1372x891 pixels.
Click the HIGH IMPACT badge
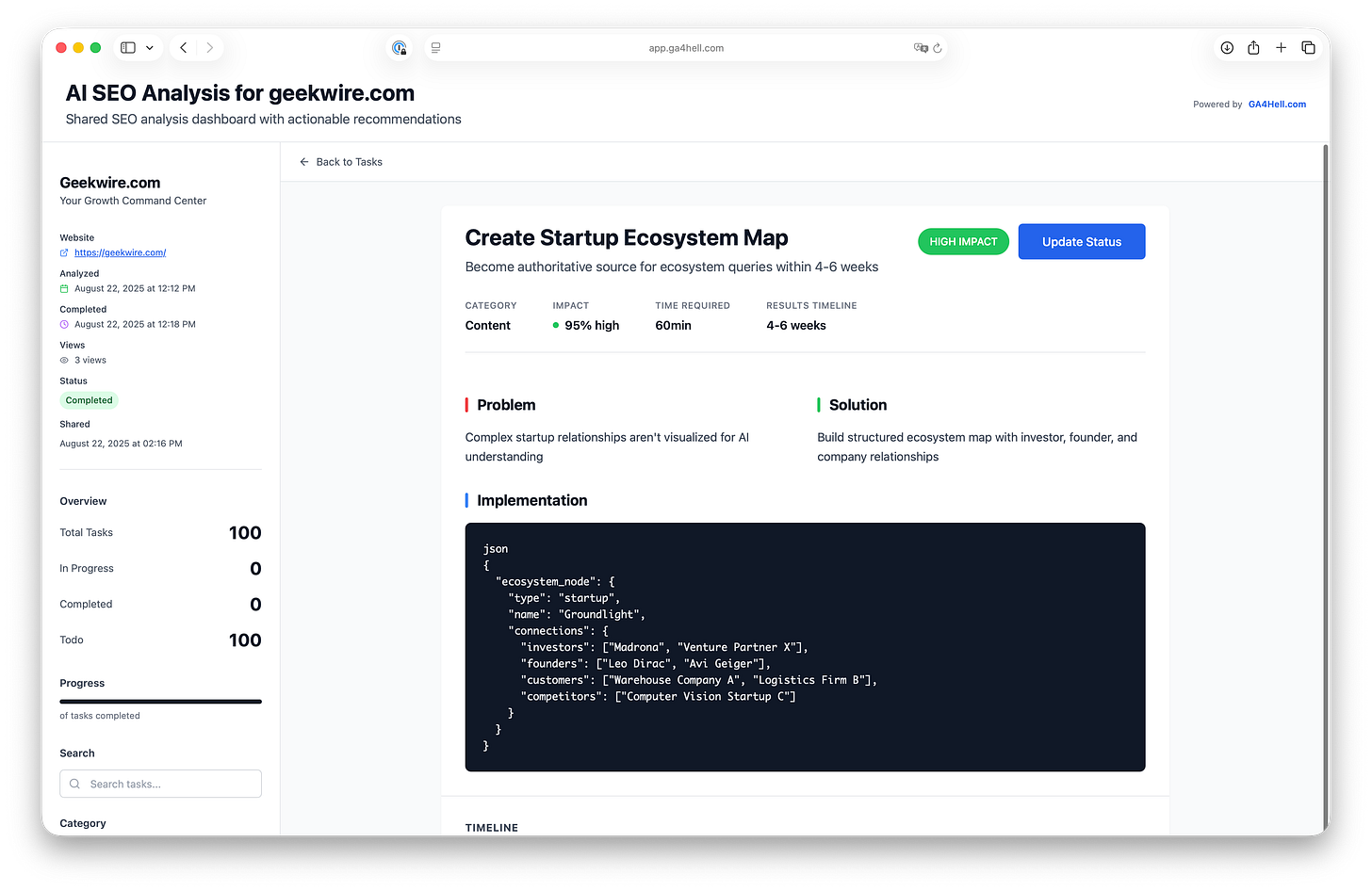[963, 241]
